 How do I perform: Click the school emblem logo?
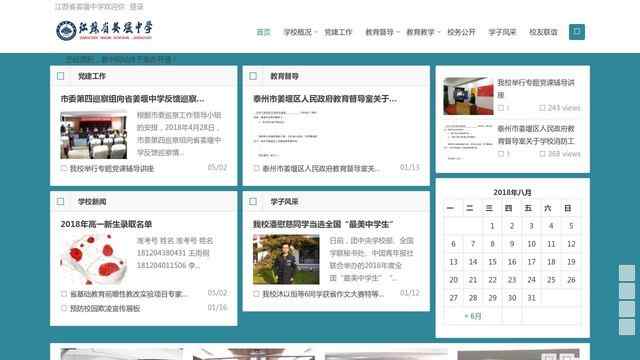pos(66,31)
